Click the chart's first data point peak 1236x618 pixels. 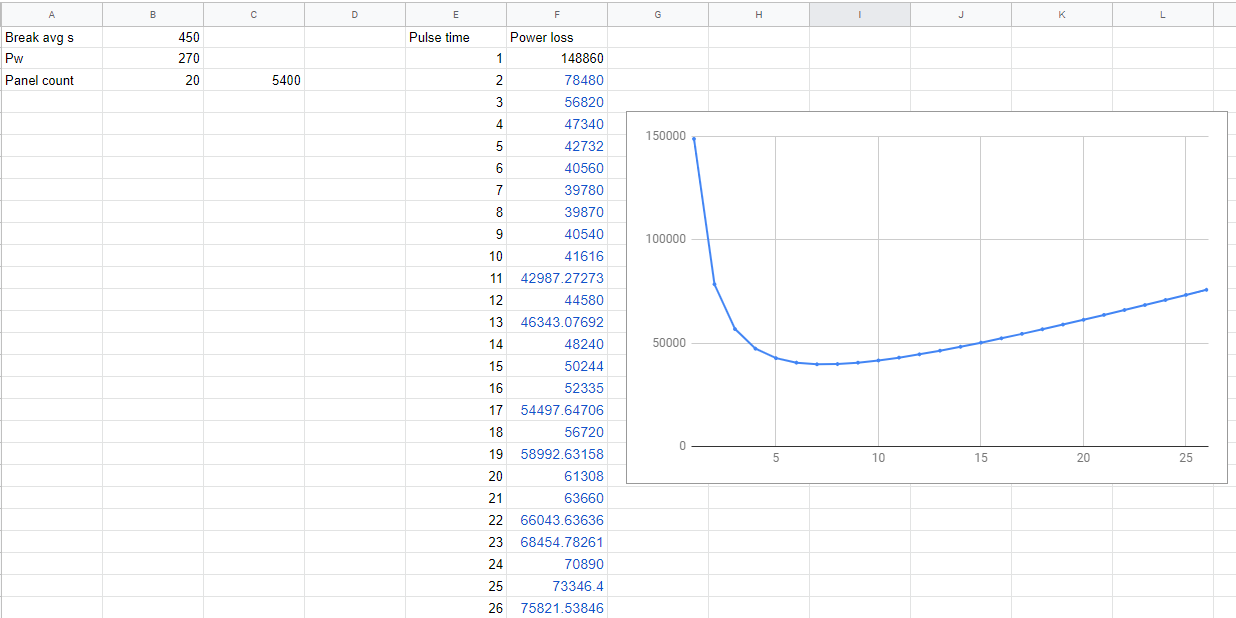[694, 139]
